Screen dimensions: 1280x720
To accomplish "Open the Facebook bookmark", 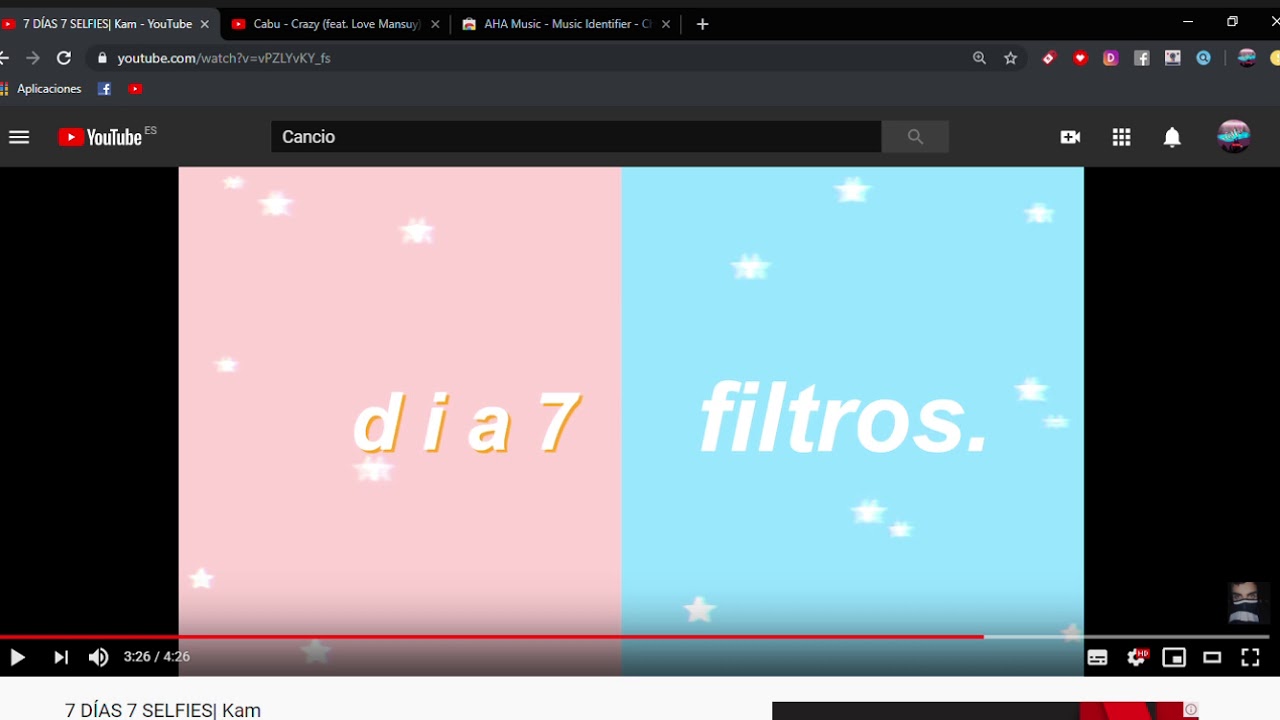I will [x=104, y=89].
